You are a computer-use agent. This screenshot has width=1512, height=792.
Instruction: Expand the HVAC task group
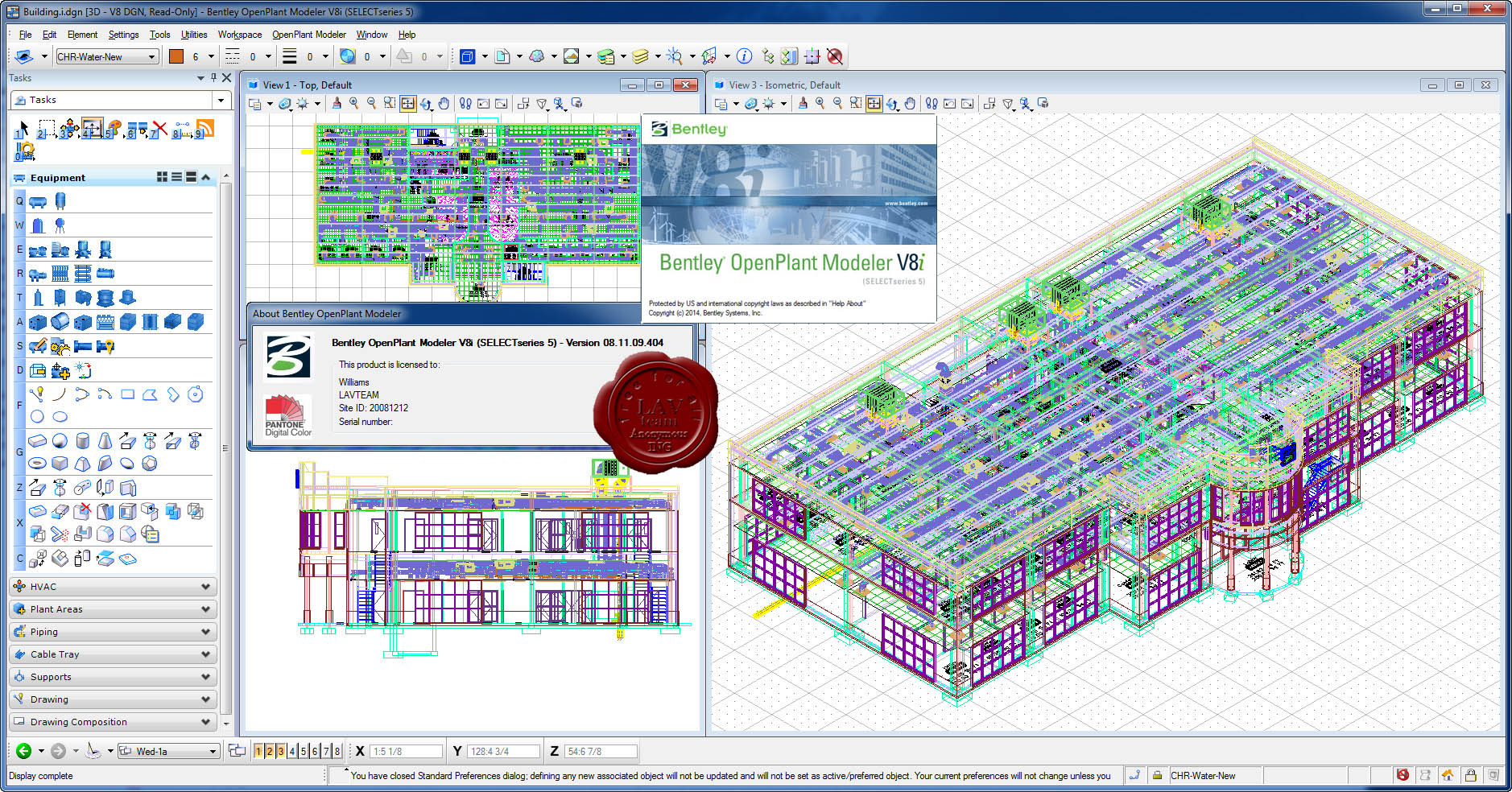point(113,587)
